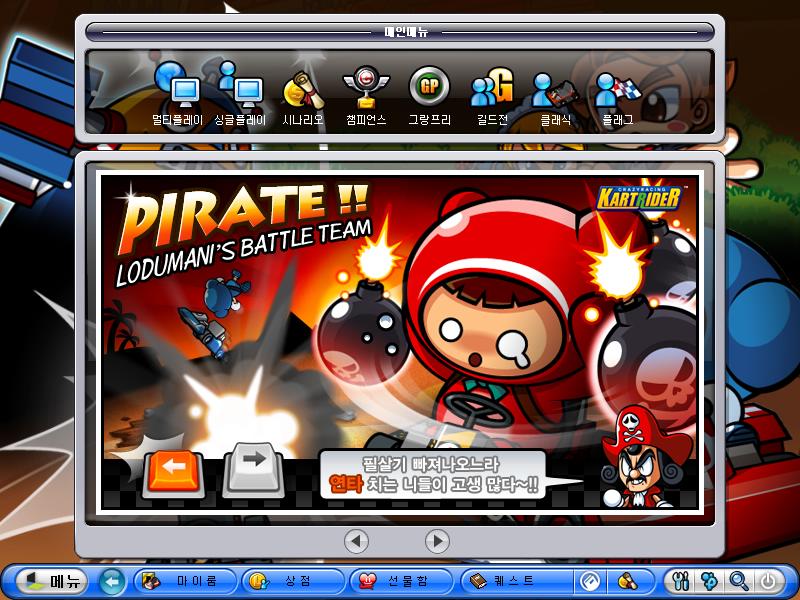Viewport: 800px width, 600px height.
Task: Open the 퀘스트 quest list
Action: (x=512, y=581)
